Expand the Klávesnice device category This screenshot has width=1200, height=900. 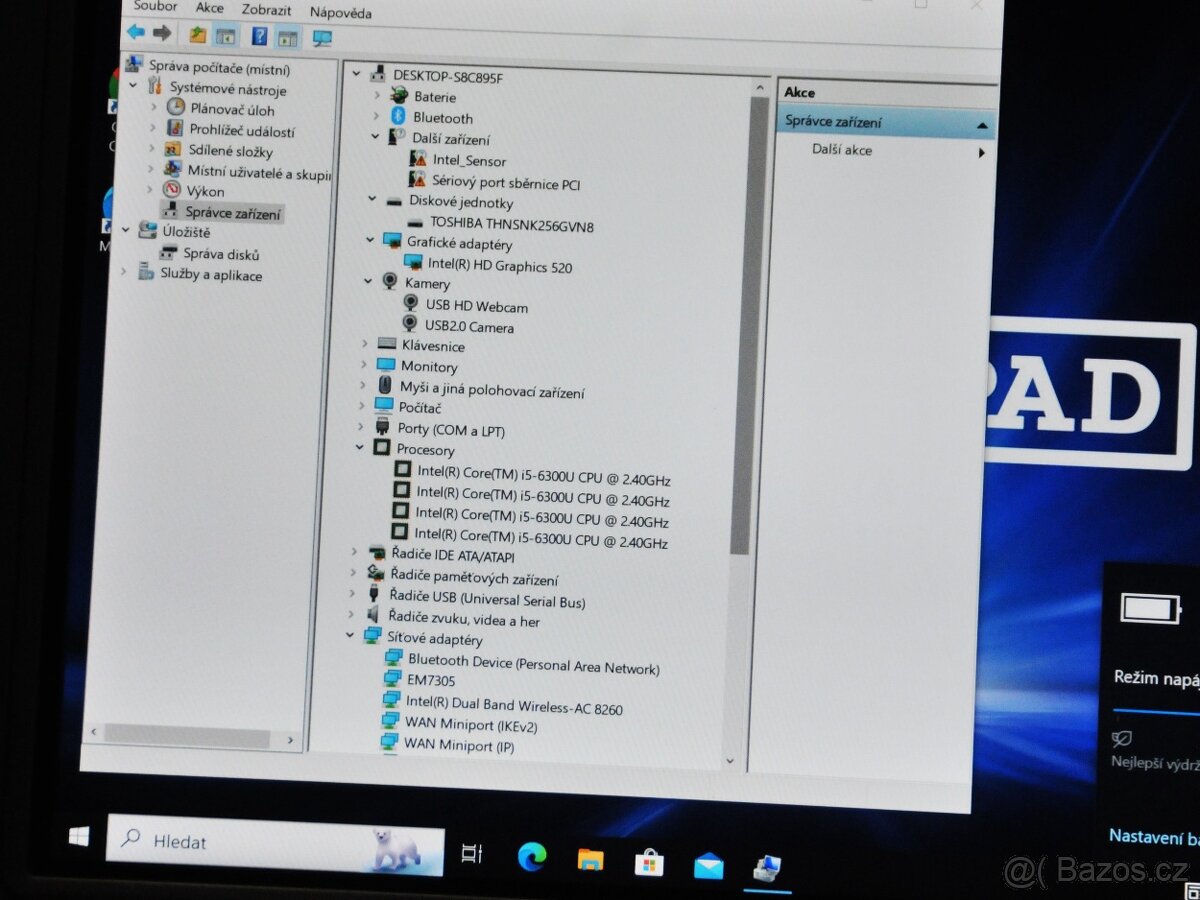(365, 343)
